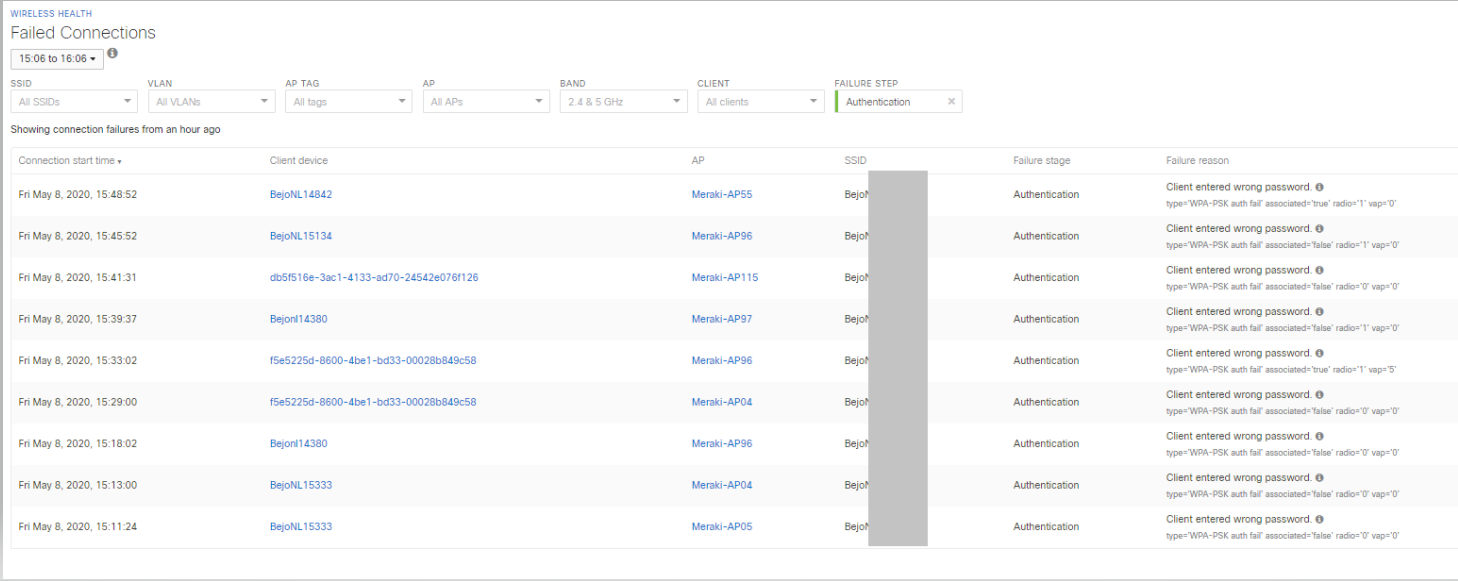Screen dimensions: 1458x581
Task: Open the All clients dropdown
Action: [x=760, y=101]
